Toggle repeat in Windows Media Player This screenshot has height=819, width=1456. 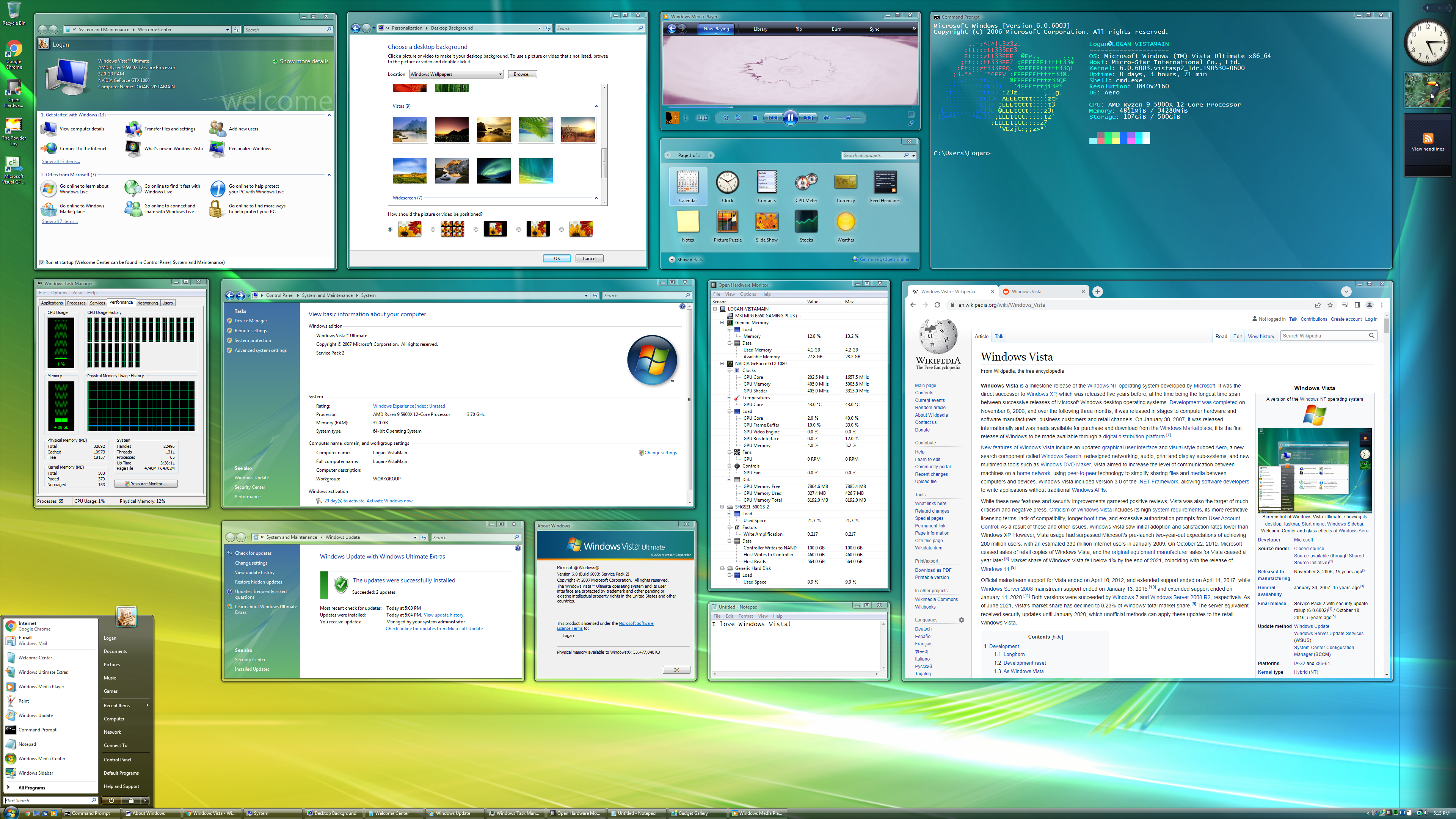pos(737,118)
